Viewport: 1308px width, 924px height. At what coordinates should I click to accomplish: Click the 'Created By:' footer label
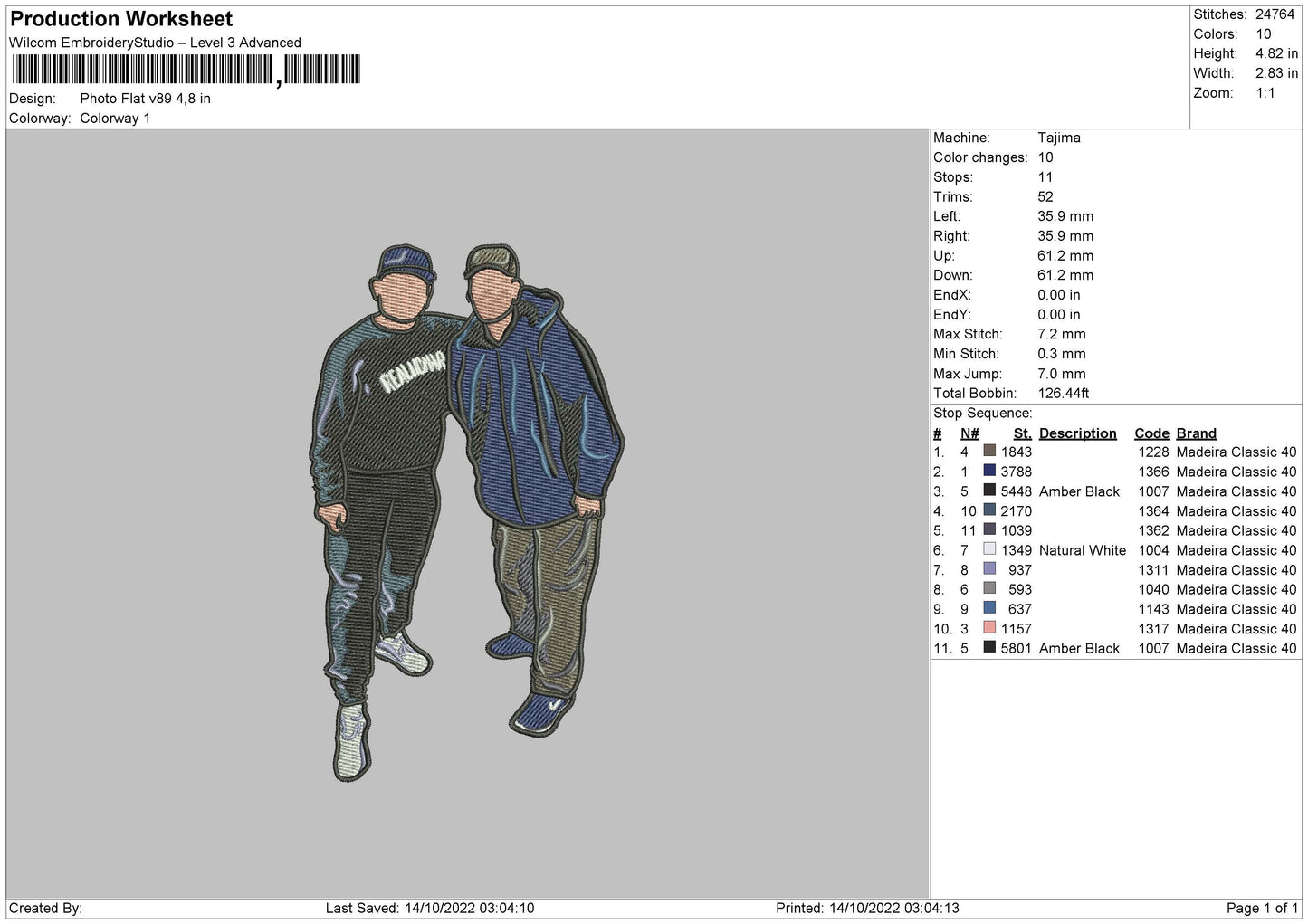pyautogui.click(x=45, y=908)
